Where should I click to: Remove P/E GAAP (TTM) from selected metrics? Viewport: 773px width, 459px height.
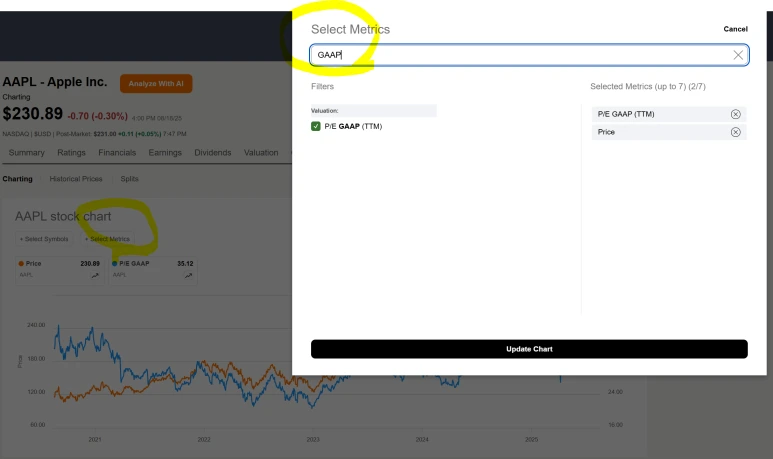coord(735,114)
